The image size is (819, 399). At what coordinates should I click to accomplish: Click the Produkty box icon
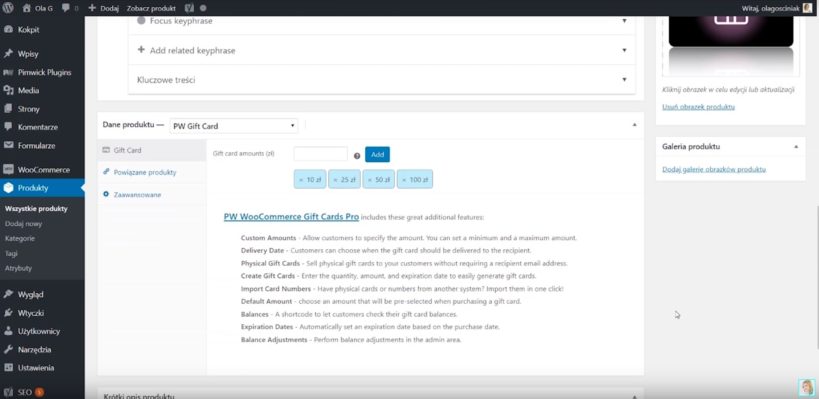pos(8,188)
